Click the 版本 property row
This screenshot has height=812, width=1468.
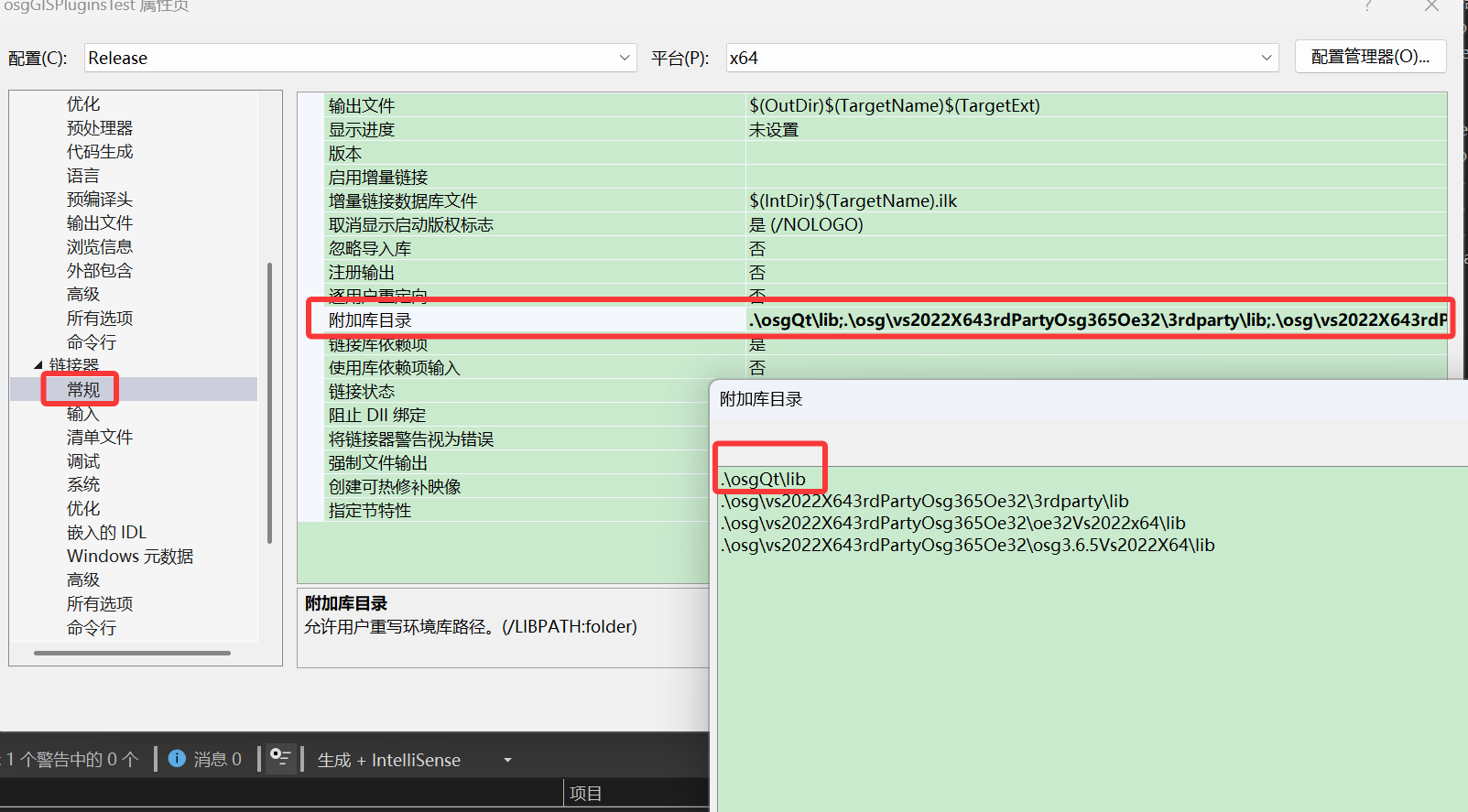point(886,153)
